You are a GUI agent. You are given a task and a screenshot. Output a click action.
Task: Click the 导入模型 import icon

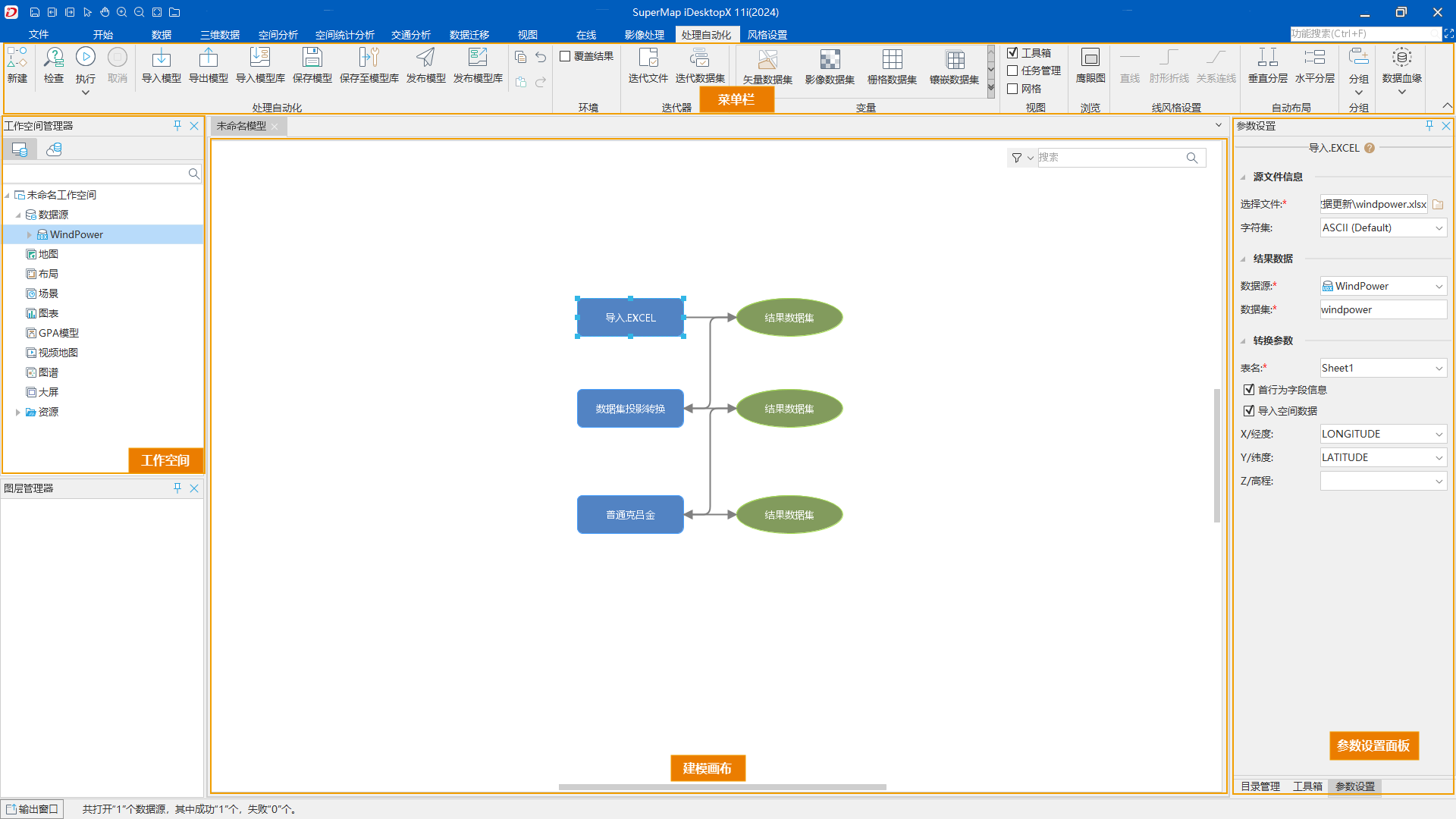161,58
